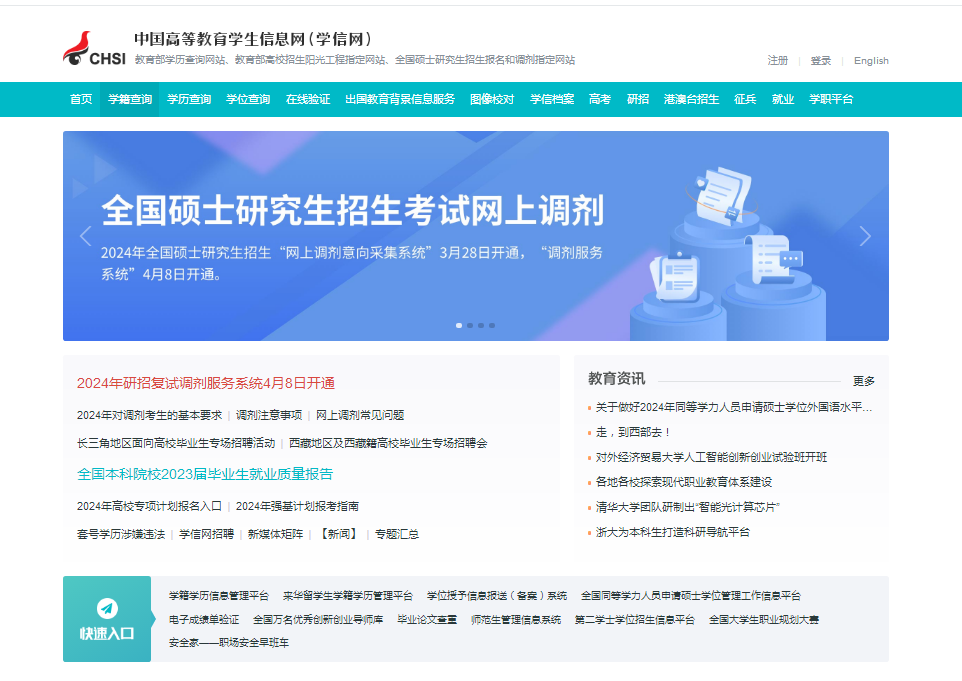Click the 注册 link in header
The width and height of the screenshot is (962, 681).
point(777,60)
